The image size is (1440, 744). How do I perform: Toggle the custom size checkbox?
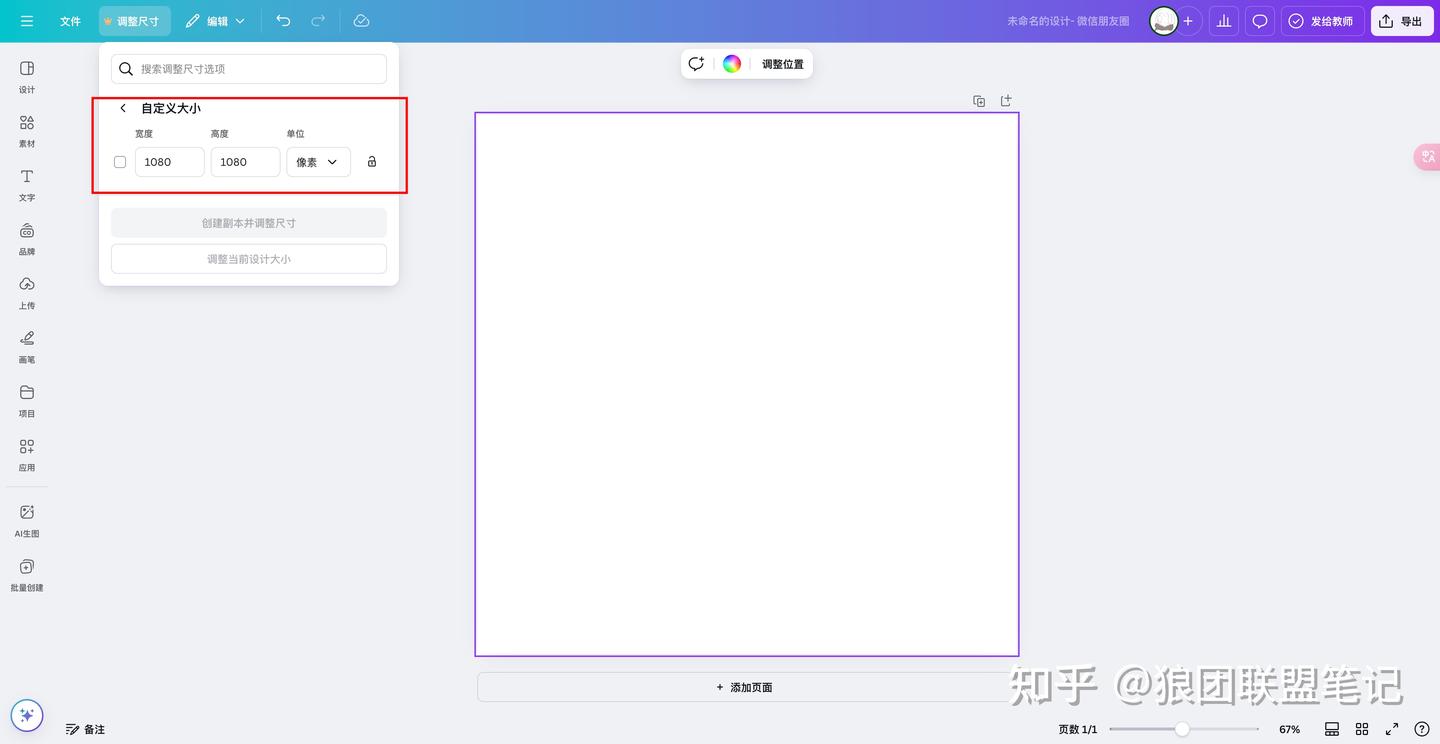[120, 162]
